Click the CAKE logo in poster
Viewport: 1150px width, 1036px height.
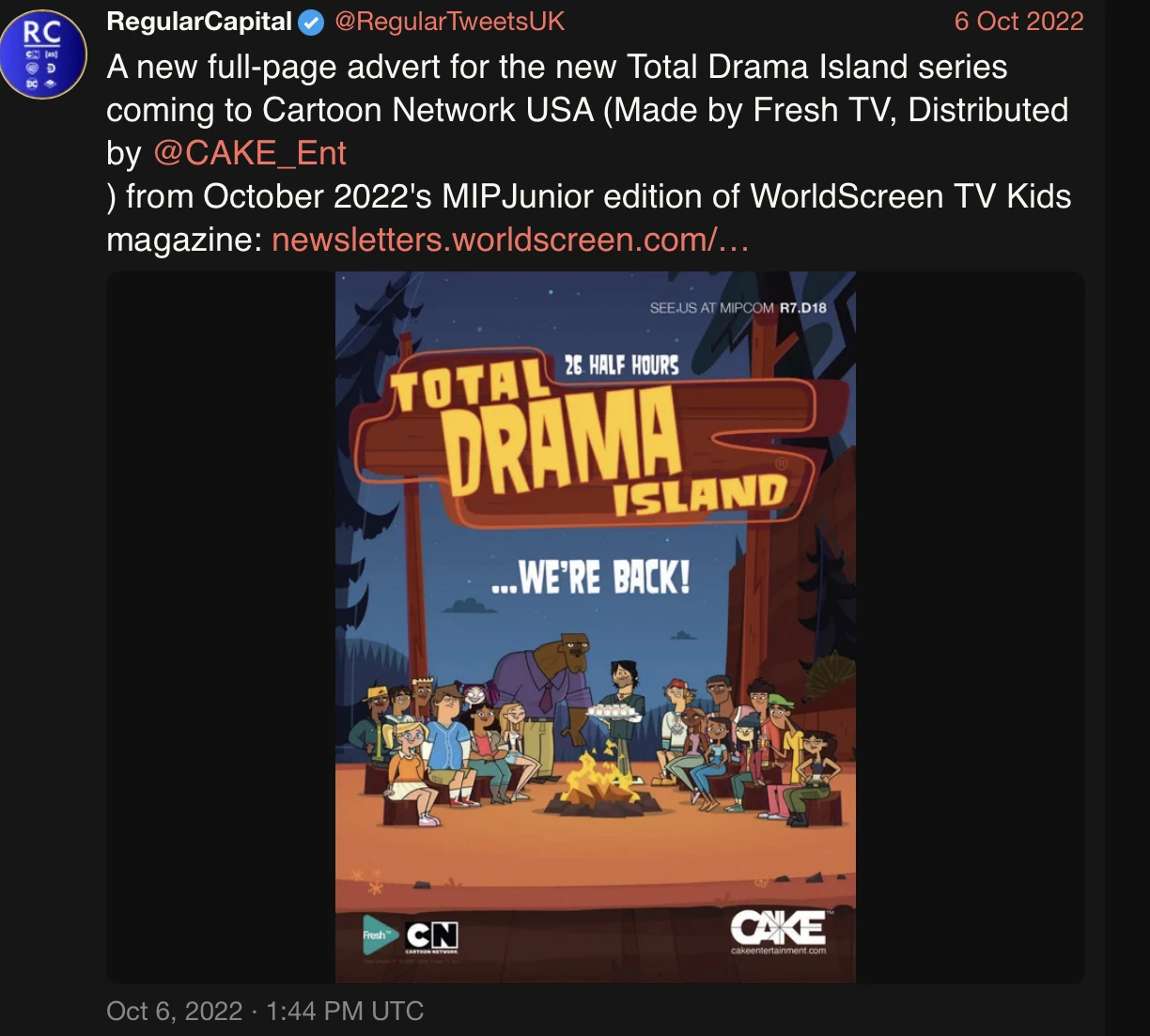[778, 927]
